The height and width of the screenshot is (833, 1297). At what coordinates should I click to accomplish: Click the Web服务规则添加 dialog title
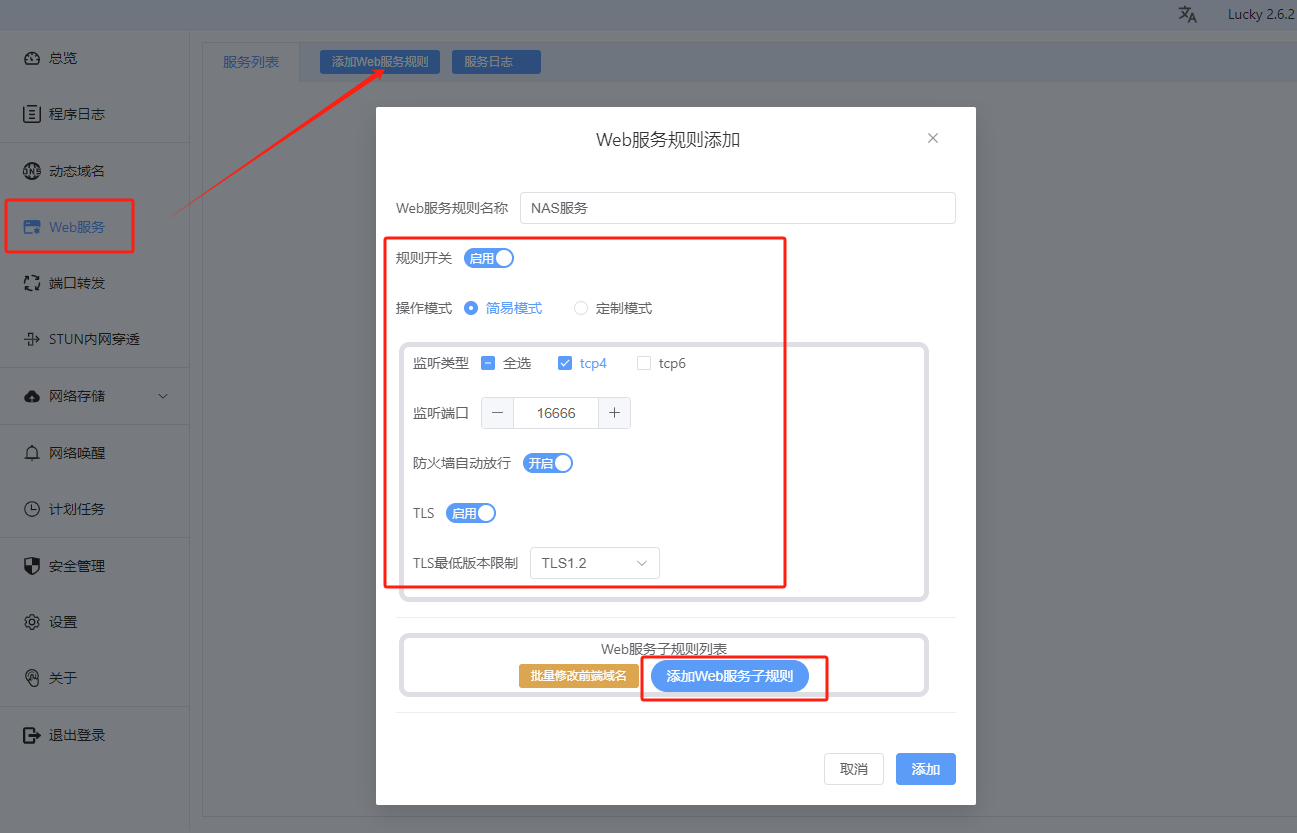pos(668,139)
